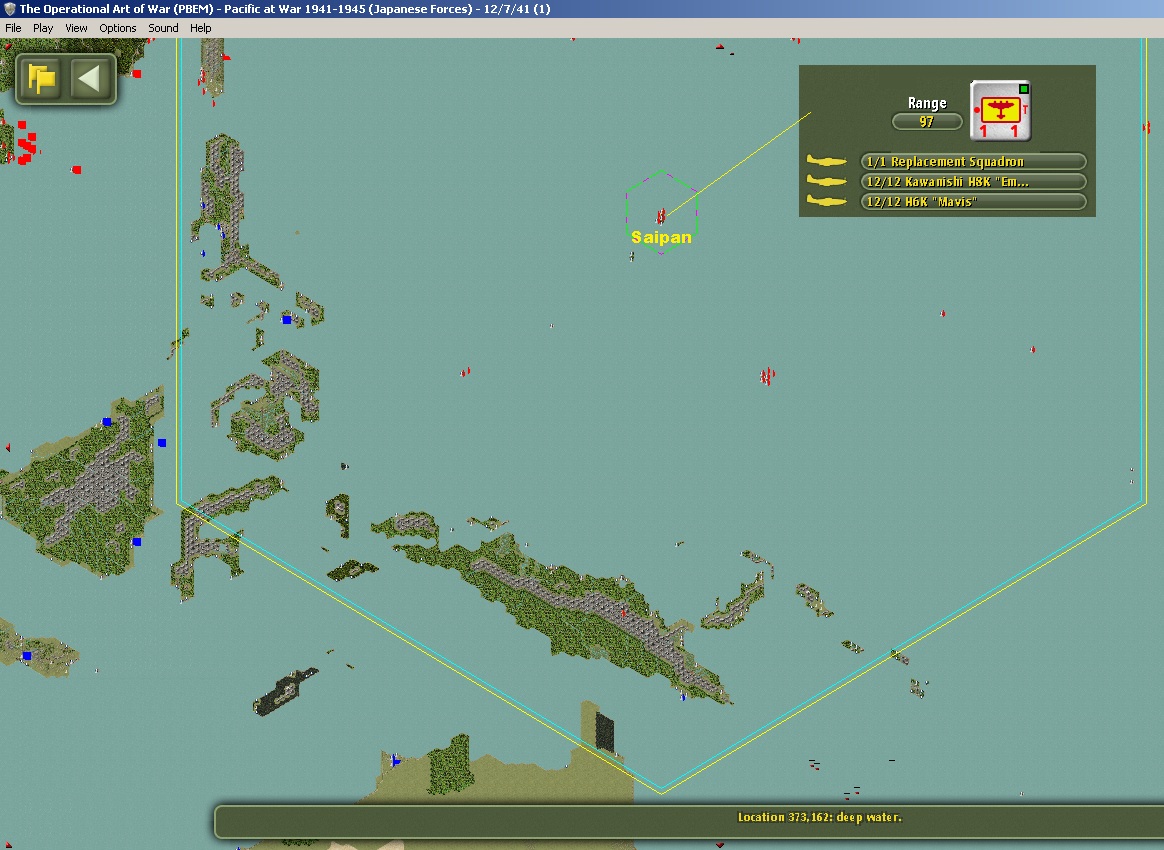Select the red air unit counter in the info panel

[x=1000, y=111]
